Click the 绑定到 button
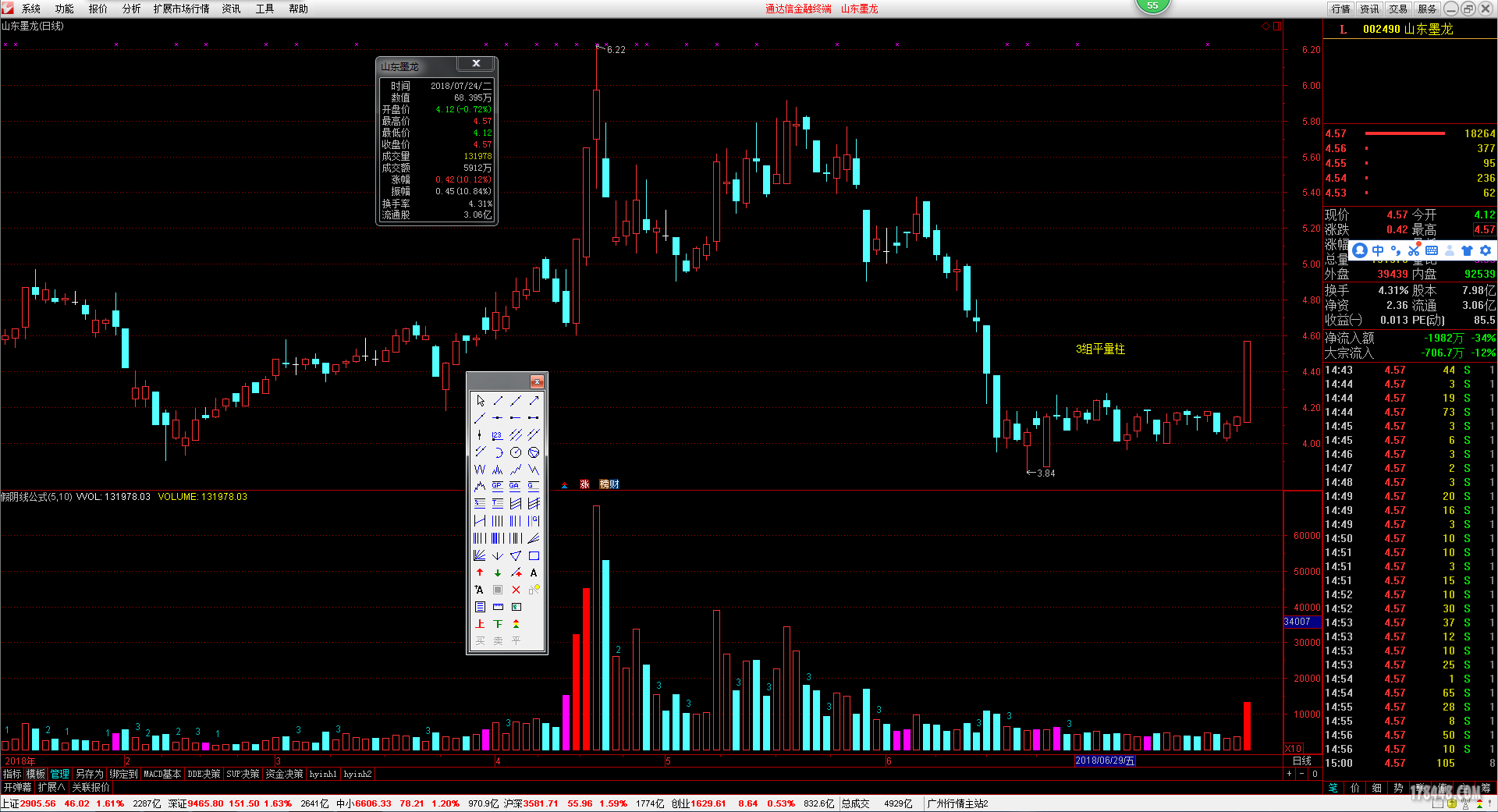1498x812 pixels. click(123, 774)
